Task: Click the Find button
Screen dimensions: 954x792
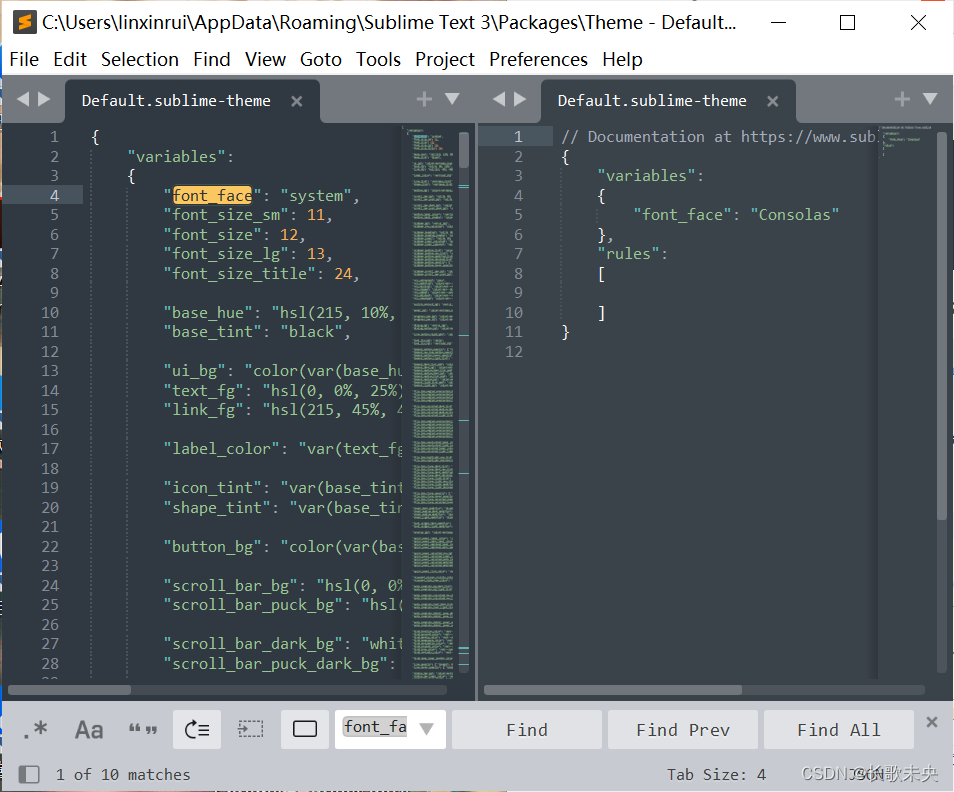Action: 527,729
